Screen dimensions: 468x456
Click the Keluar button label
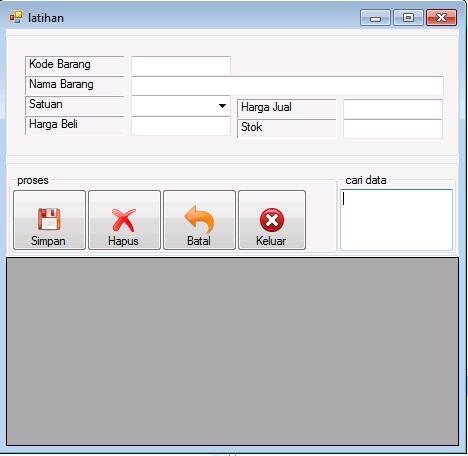click(x=271, y=241)
